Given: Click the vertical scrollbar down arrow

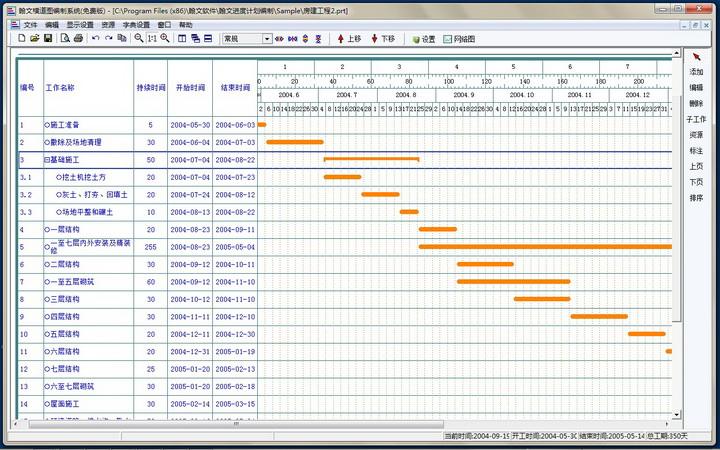Looking at the screenshot, I should pos(676,414).
